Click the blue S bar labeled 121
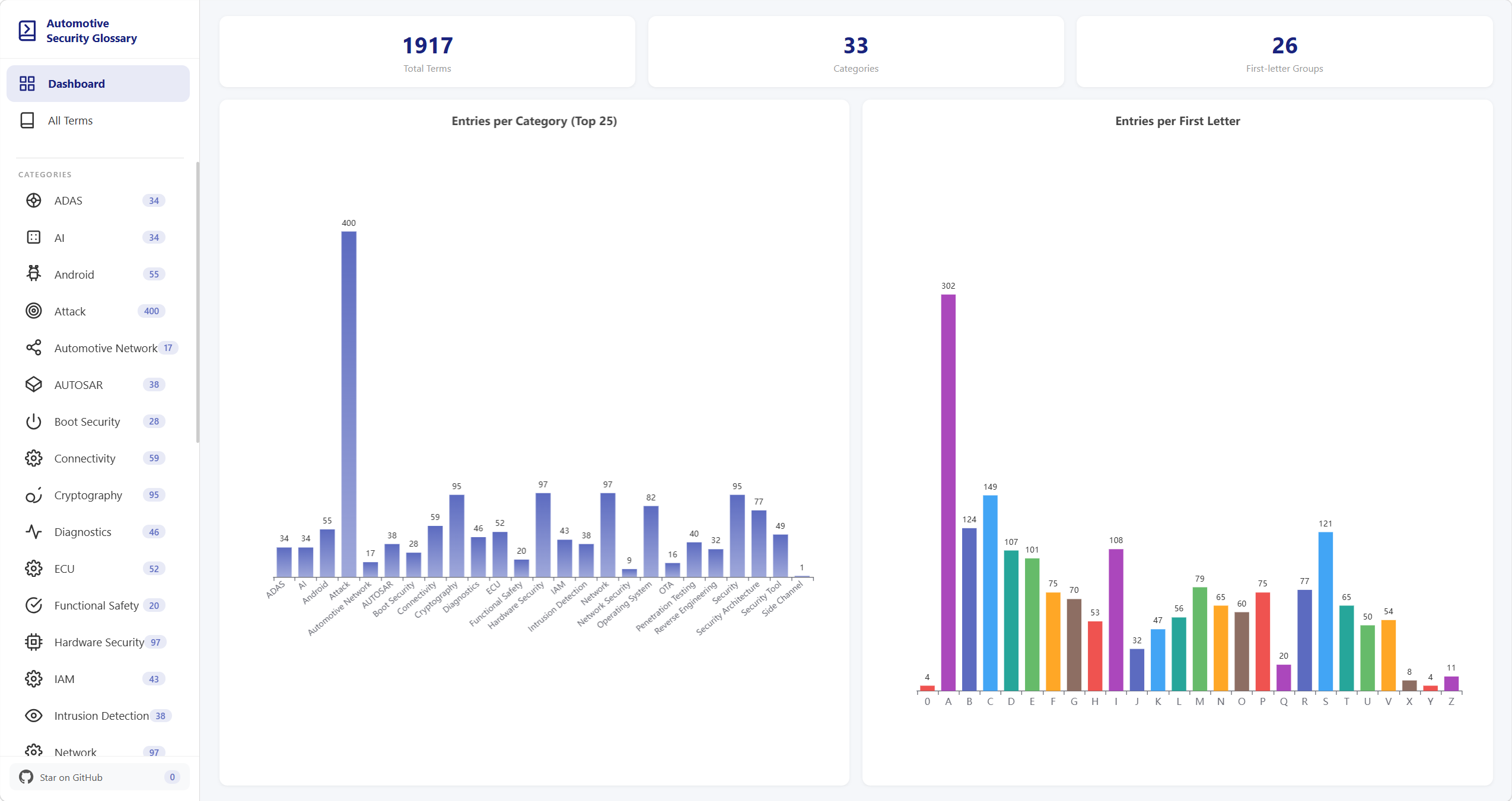Screen dimensions: 1512x801 pyautogui.click(x=1325, y=611)
